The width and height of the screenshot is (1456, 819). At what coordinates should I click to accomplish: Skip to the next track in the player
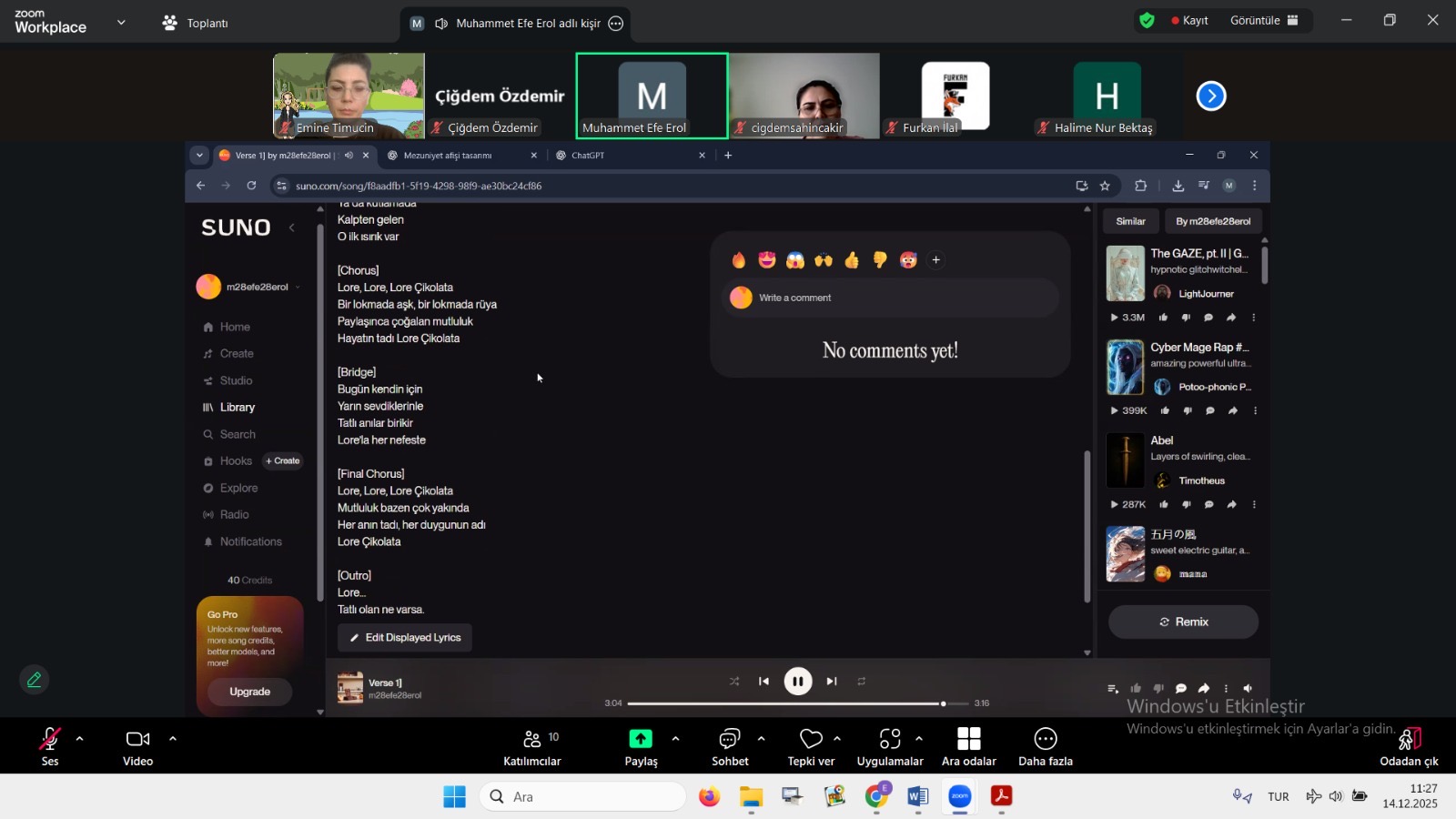831,681
